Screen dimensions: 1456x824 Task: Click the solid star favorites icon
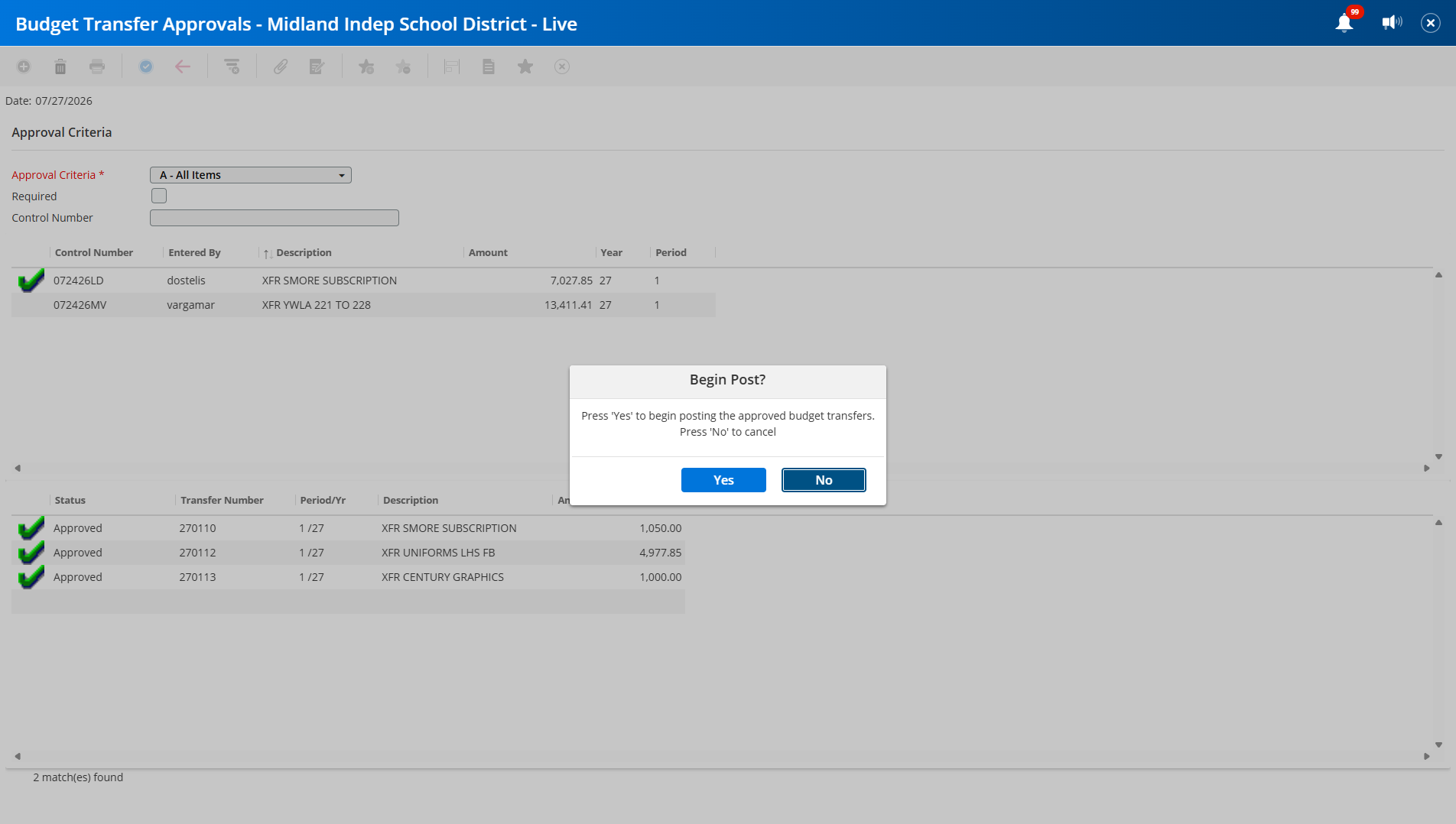pyautogui.click(x=525, y=67)
